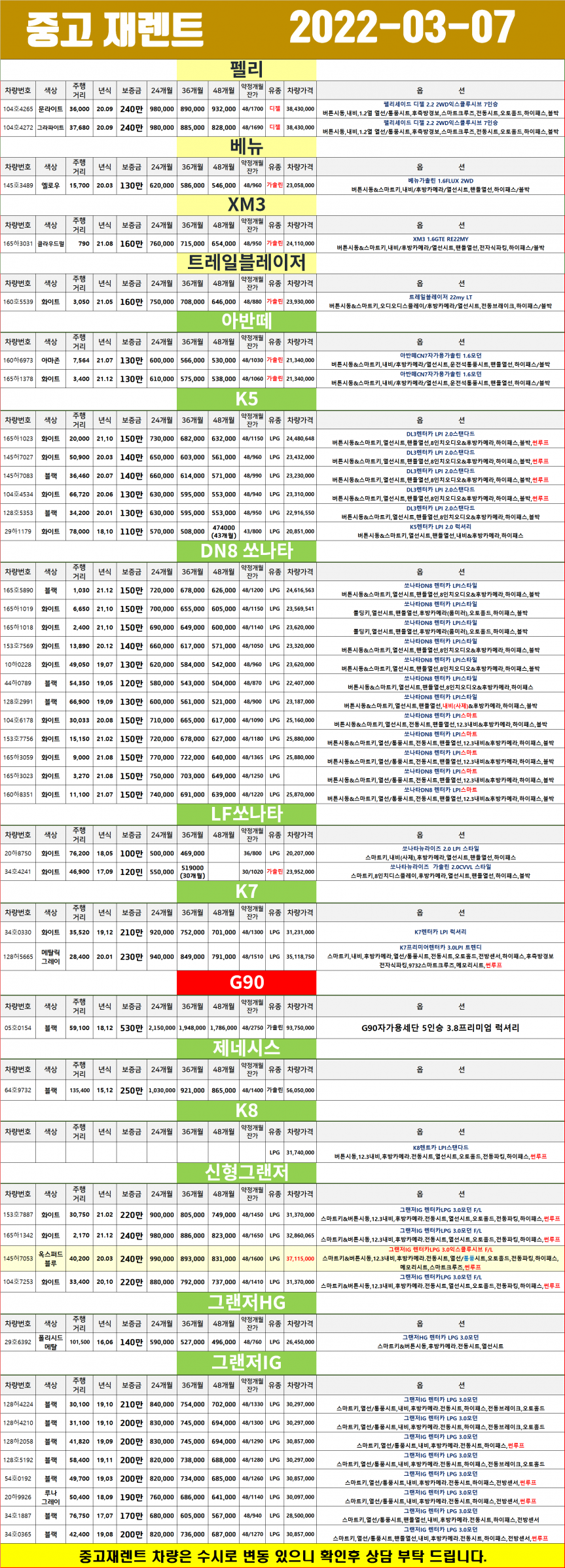Click the plate number ending in 6392
Image resolution: width=565 pixels, height=1568 pixels.
18,1342
